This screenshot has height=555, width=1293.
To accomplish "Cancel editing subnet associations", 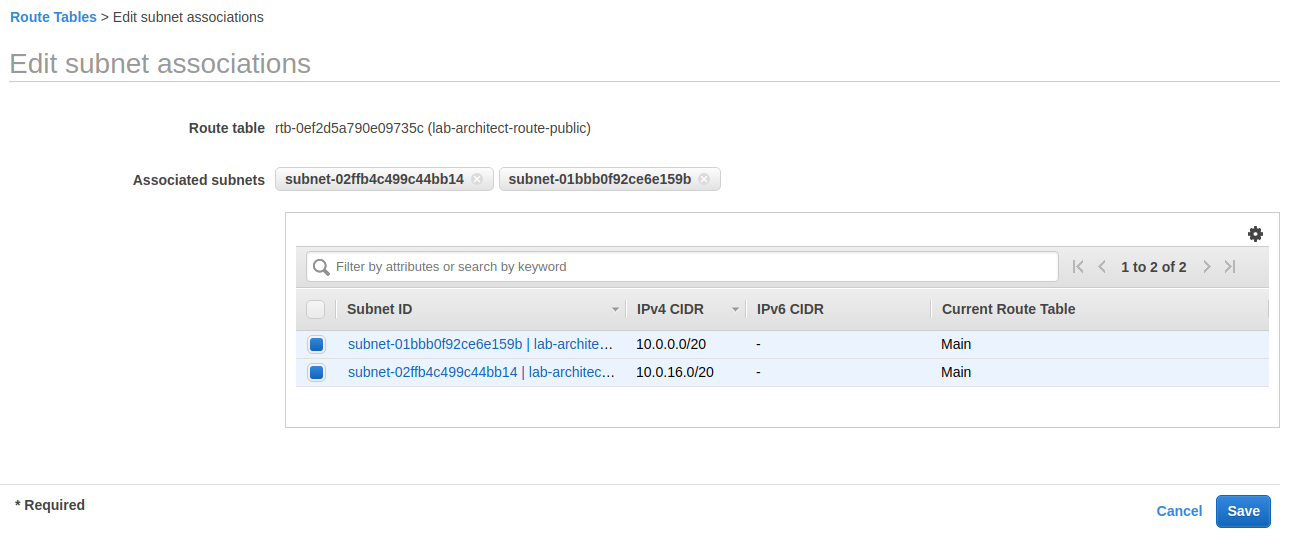I will pos(1179,511).
